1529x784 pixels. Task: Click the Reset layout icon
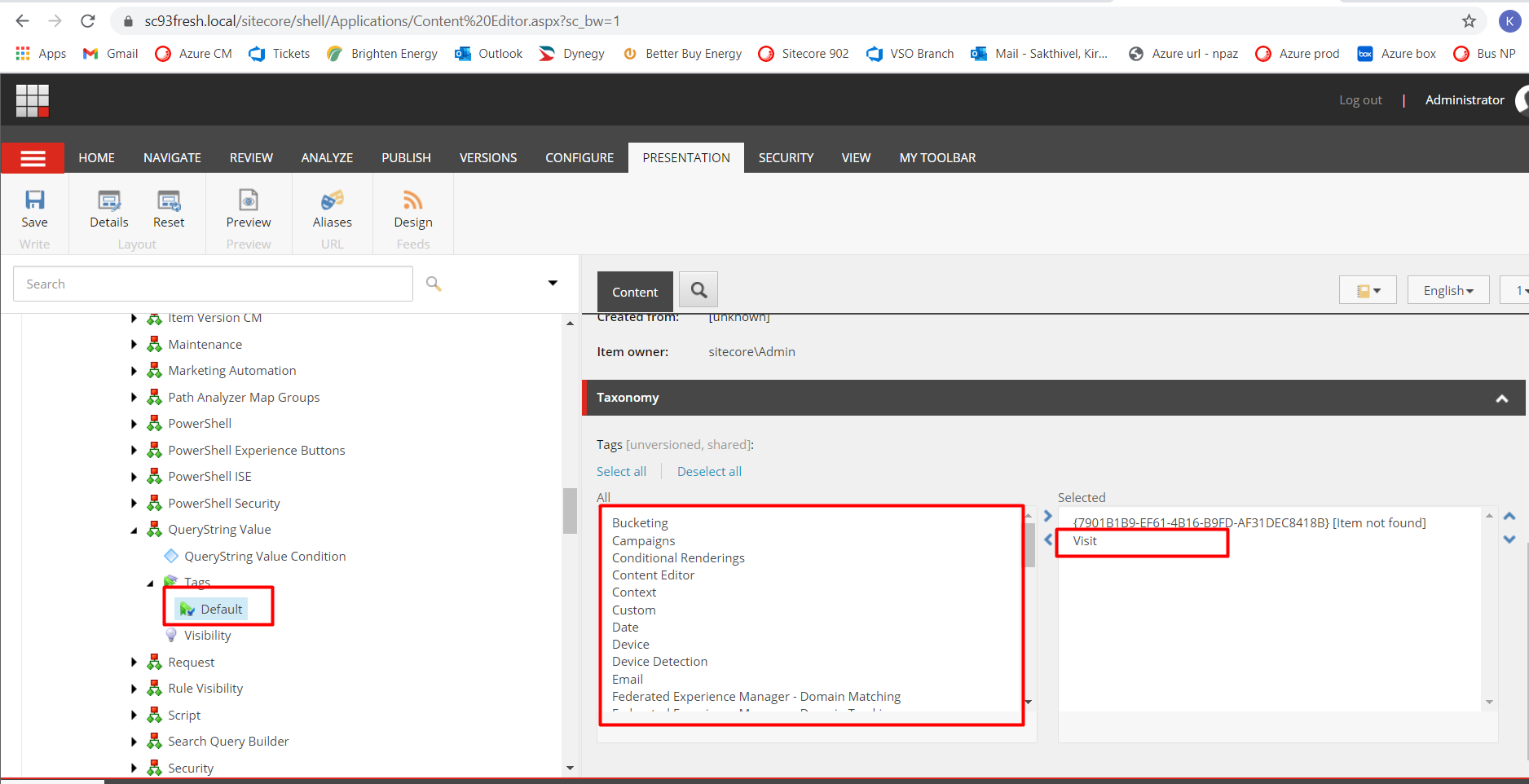pyautogui.click(x=169, y=200)
